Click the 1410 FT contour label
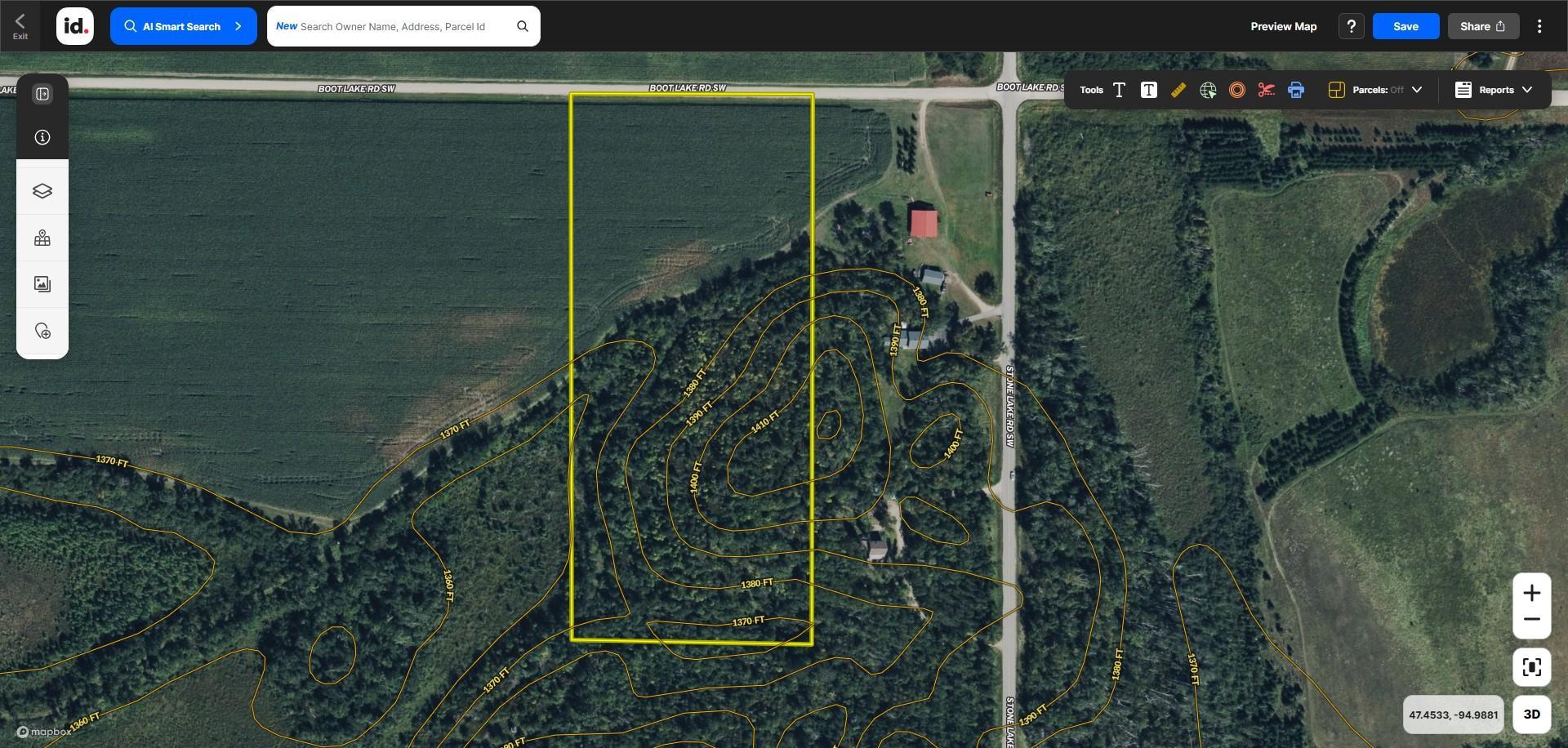This screenshot has width=1568, height=748. pyautogui.click(x=765, y=421)
